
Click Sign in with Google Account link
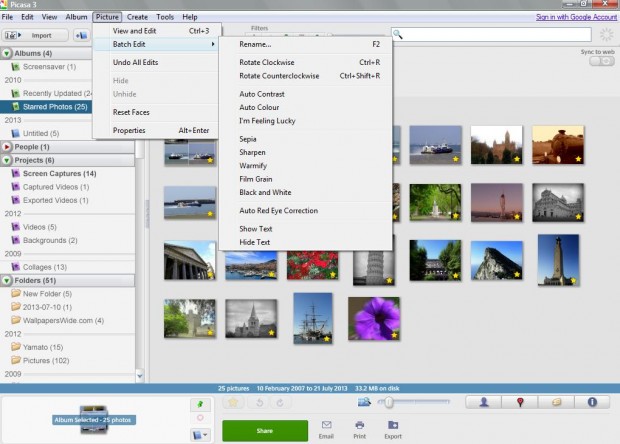tap(575, 17)
